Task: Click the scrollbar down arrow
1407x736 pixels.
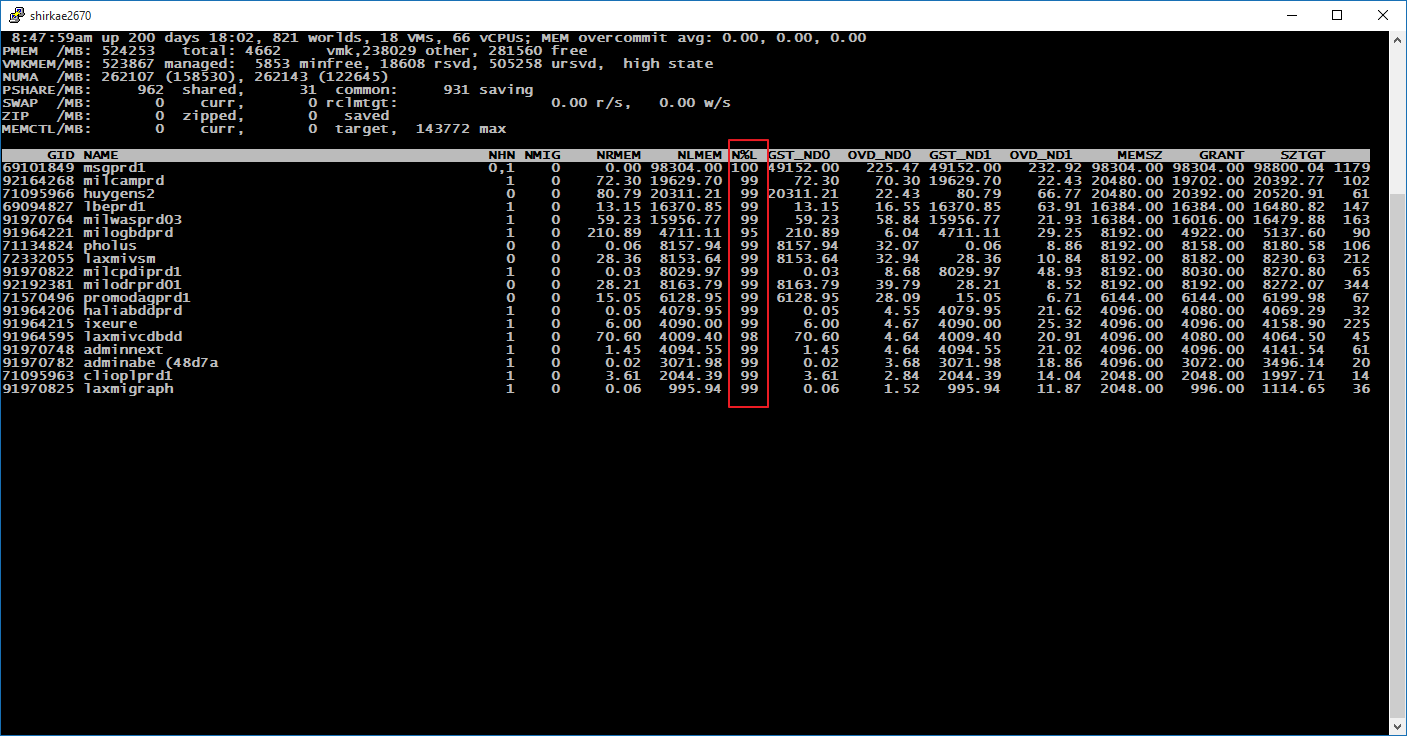Action: (x=1398, y=727)
